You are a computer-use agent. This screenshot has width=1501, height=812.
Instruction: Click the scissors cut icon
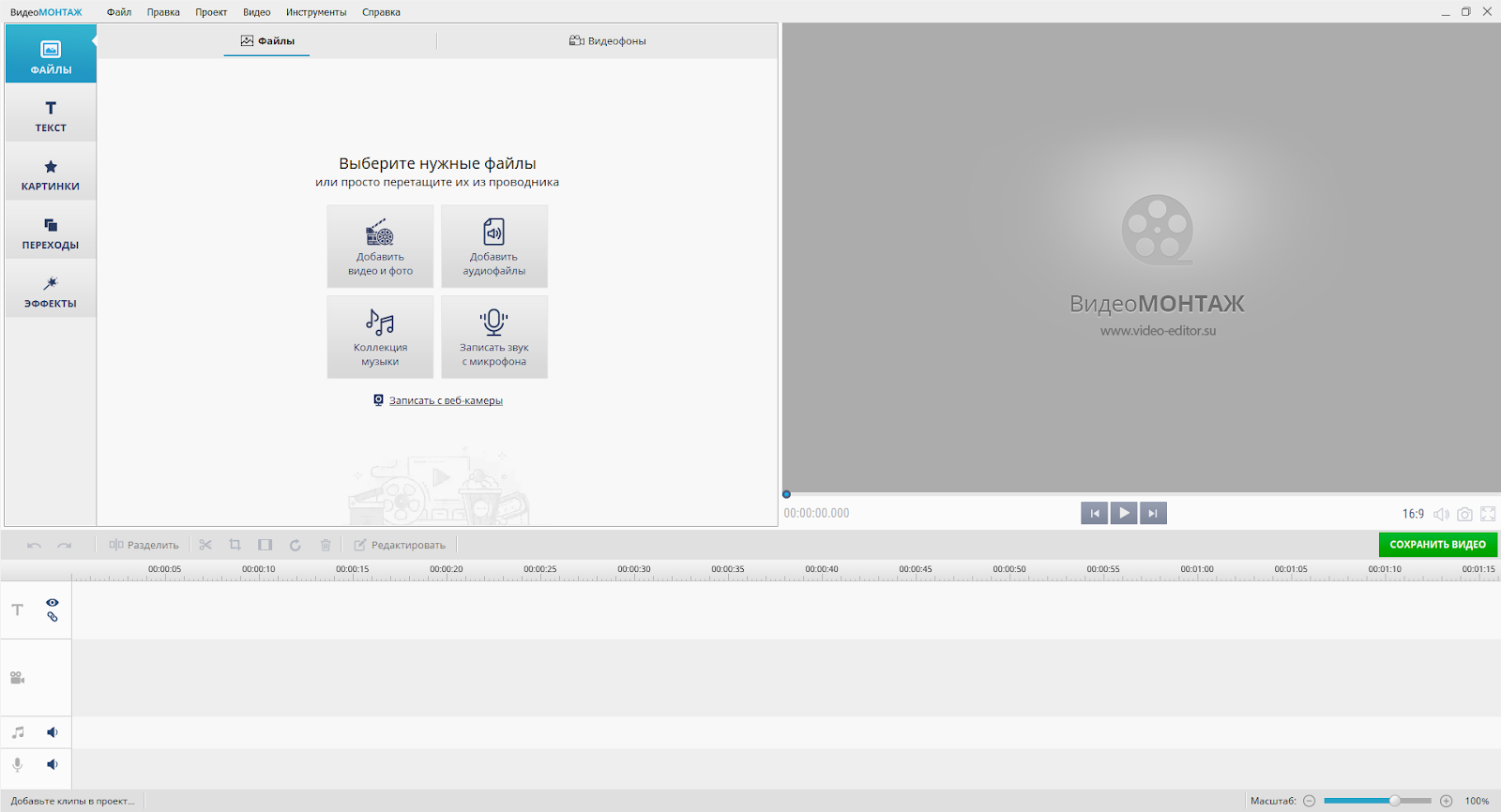(205, 545)
